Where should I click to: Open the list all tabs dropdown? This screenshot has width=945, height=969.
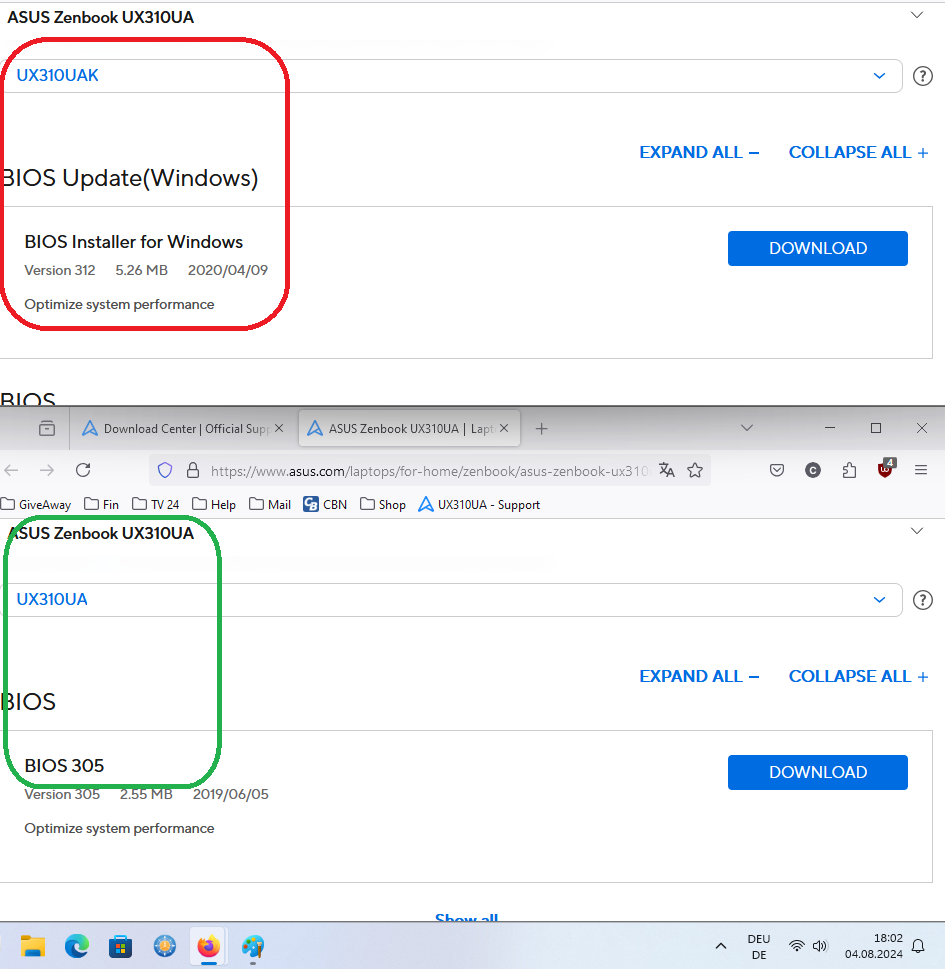(x=747, y=428)
